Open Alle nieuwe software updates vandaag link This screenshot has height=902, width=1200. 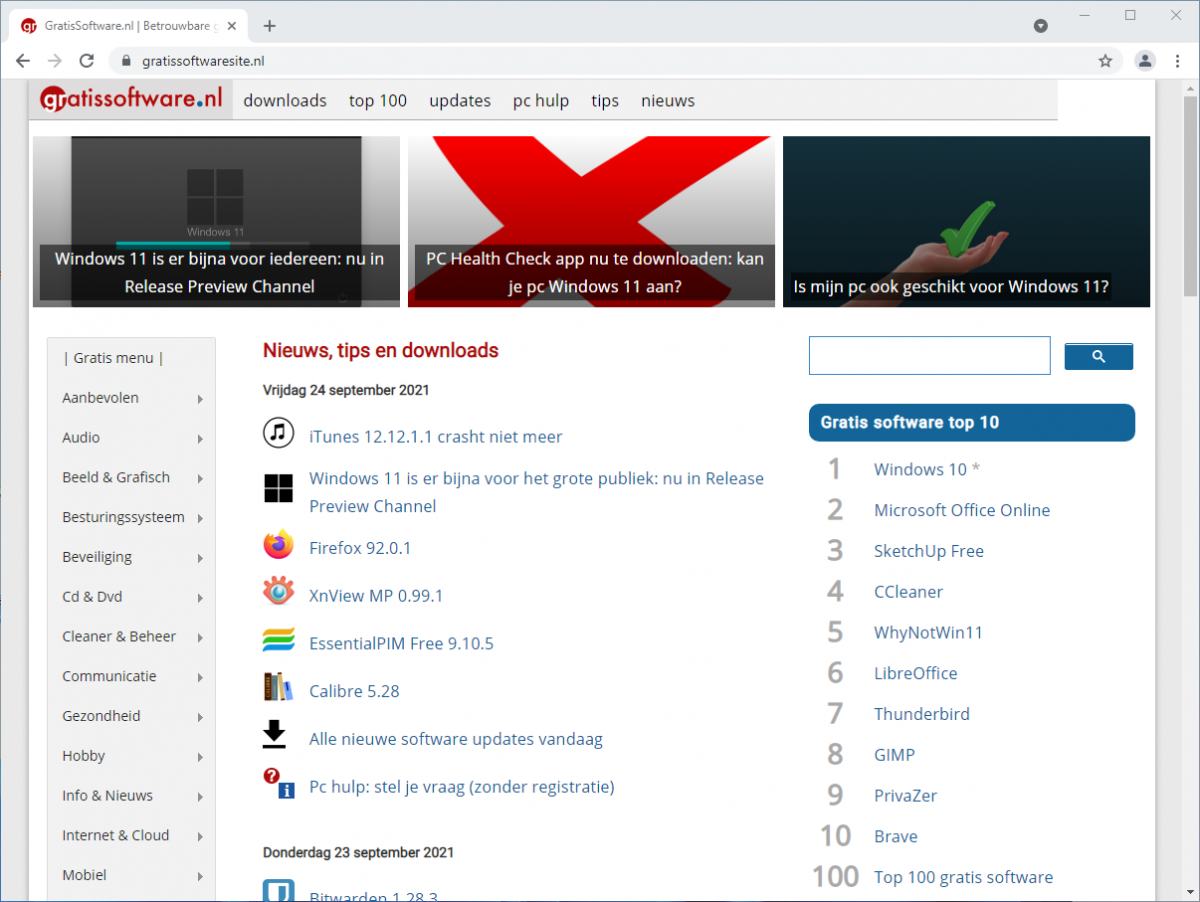(x=455, y=739)
